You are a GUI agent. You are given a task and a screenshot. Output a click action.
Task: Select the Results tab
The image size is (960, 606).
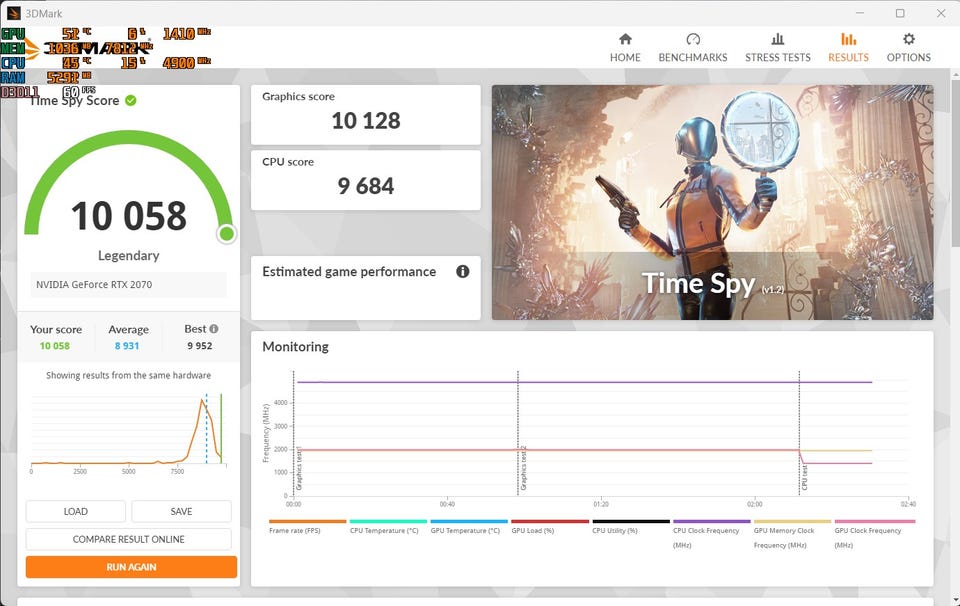tap(848, 48)
